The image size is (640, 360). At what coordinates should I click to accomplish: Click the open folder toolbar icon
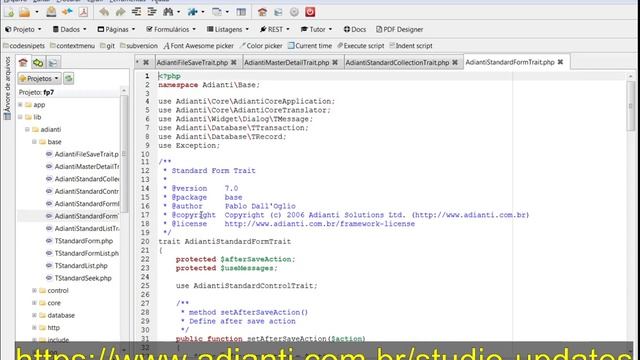pos(24,12)
